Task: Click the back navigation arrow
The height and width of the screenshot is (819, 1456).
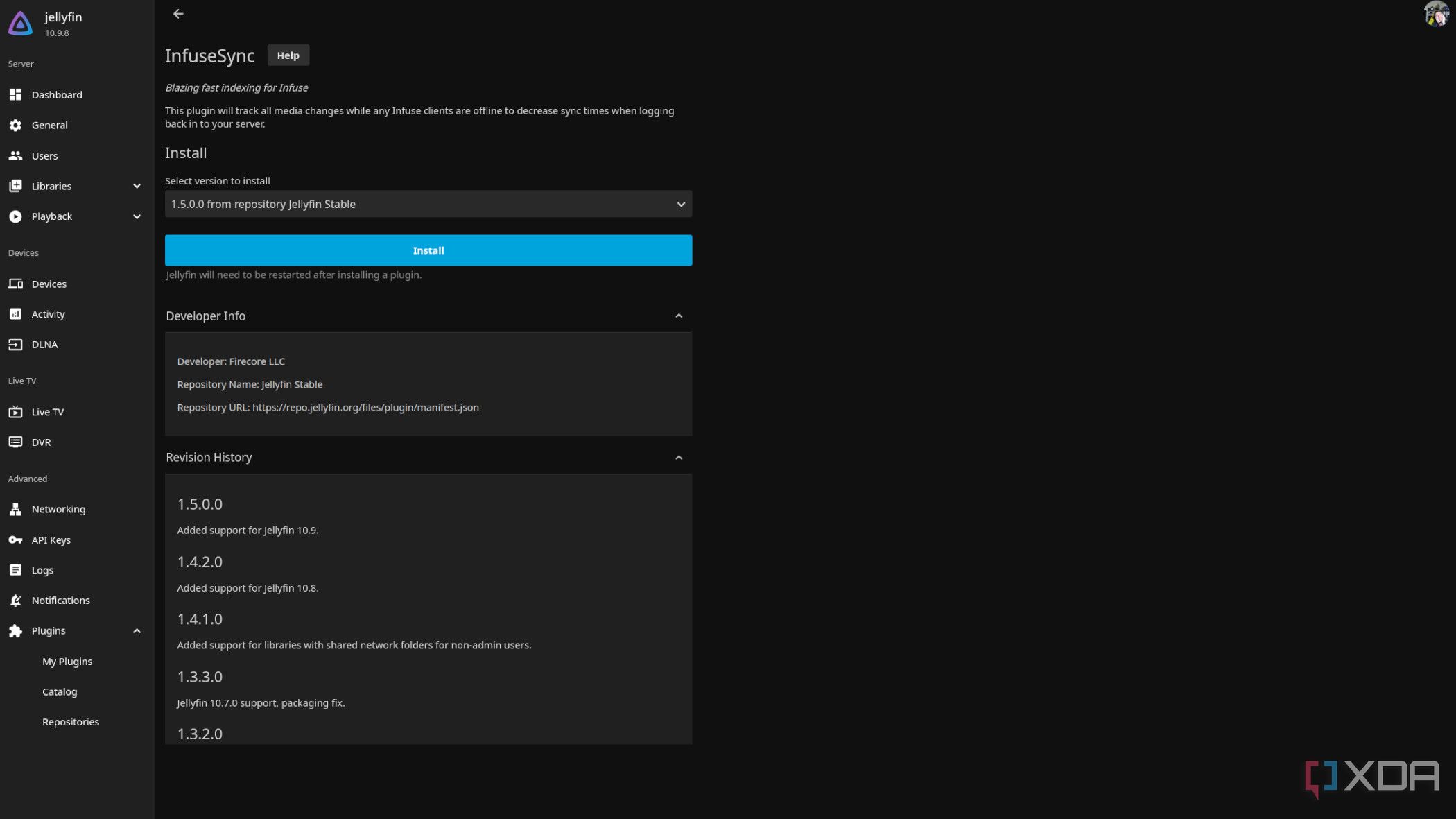Action: (178, 14)
